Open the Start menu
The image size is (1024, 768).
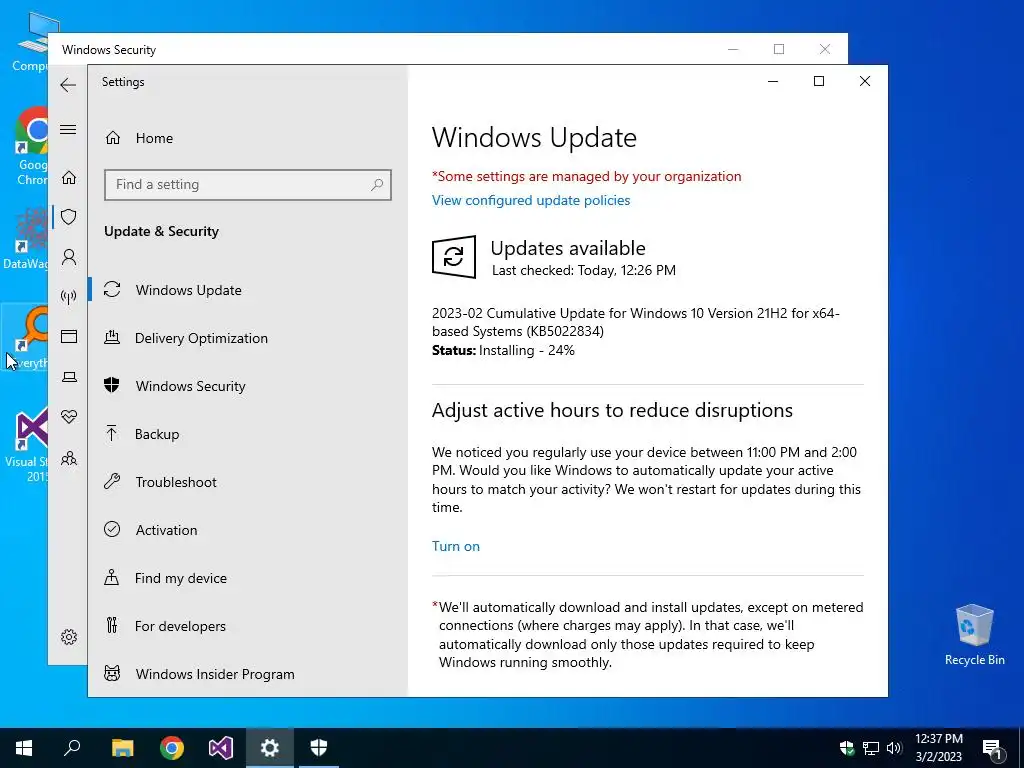(x=24, y=748)
